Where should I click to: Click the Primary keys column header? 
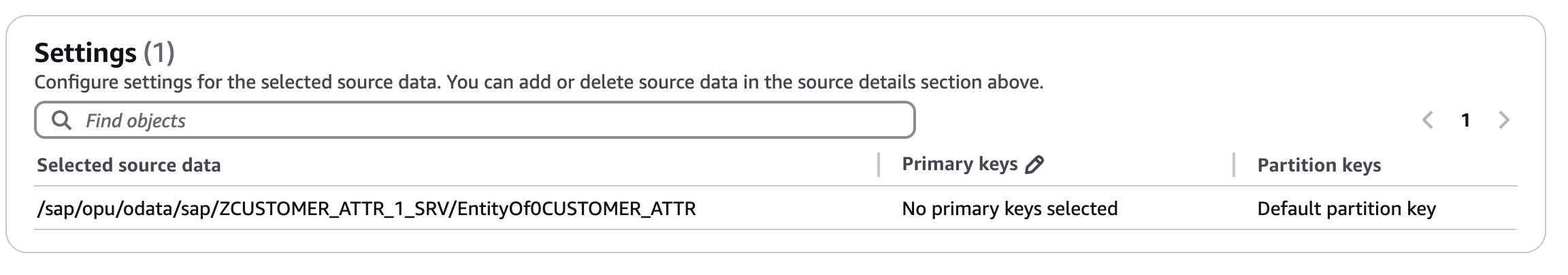959,164
